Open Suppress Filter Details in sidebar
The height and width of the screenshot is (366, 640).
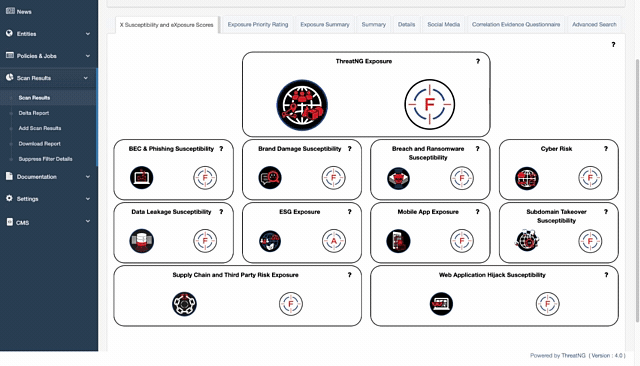click(45, 159)
